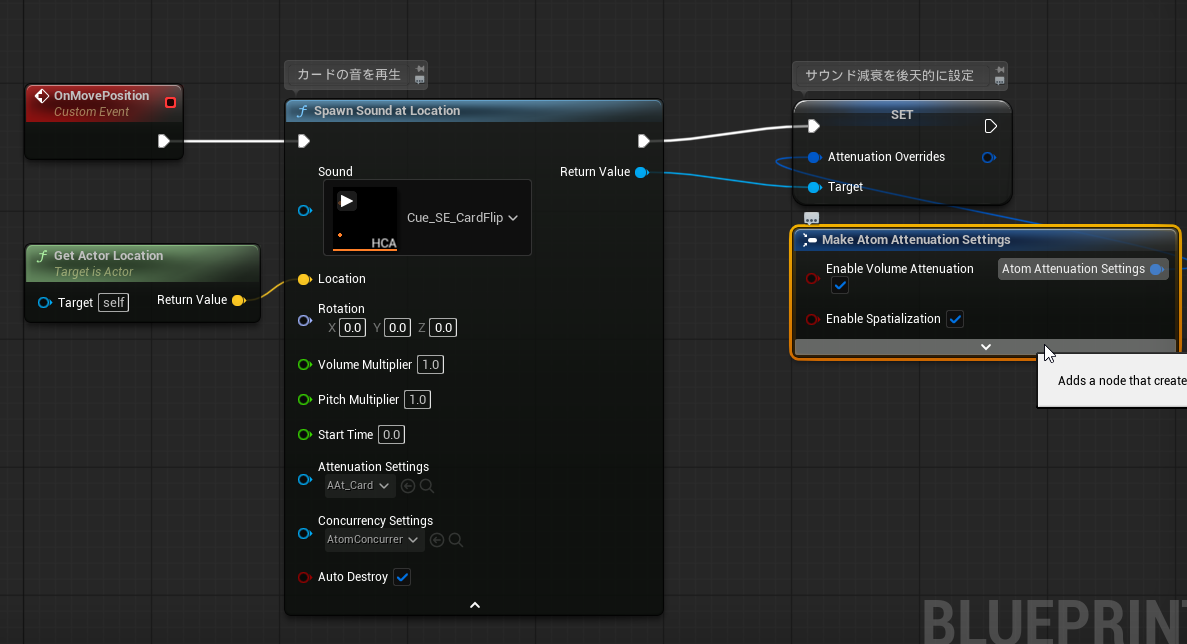Screen dimensions: 1187x644
Task: Click the Atom Attenuation Settings output pin
Action: click(x=1157, y=269)
